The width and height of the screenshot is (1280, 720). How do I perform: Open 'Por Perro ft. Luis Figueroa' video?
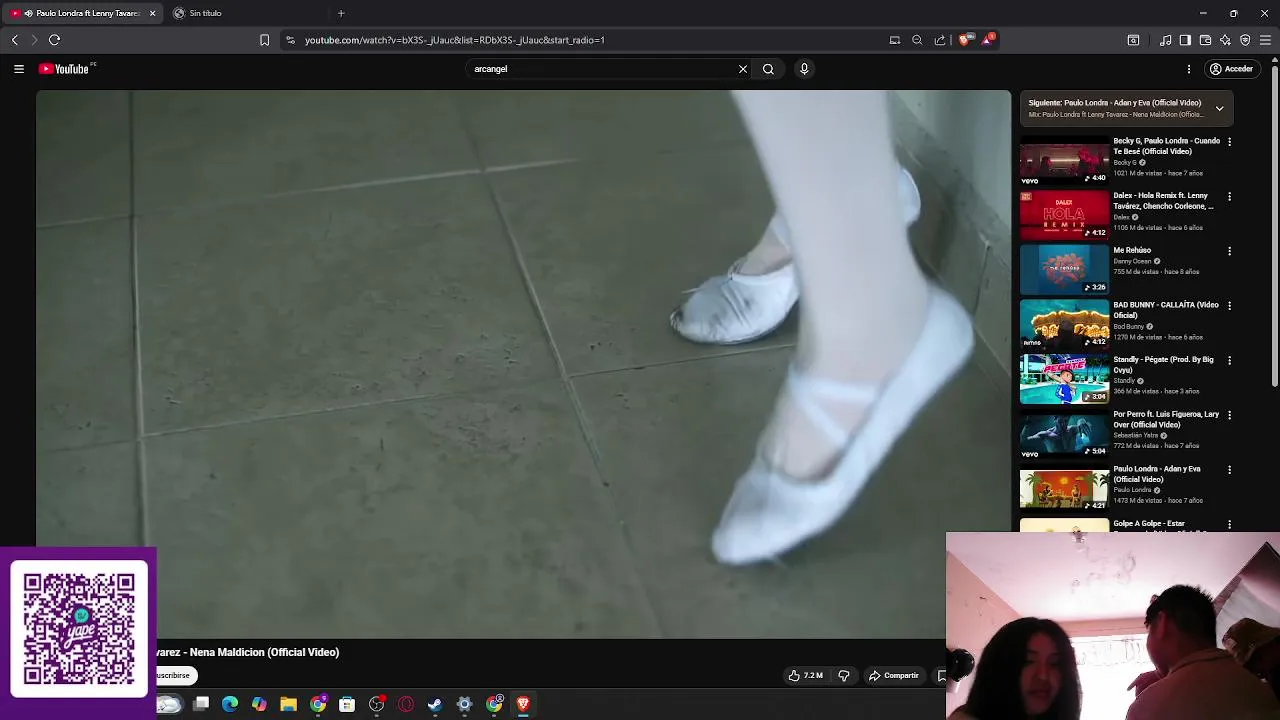1064,434
